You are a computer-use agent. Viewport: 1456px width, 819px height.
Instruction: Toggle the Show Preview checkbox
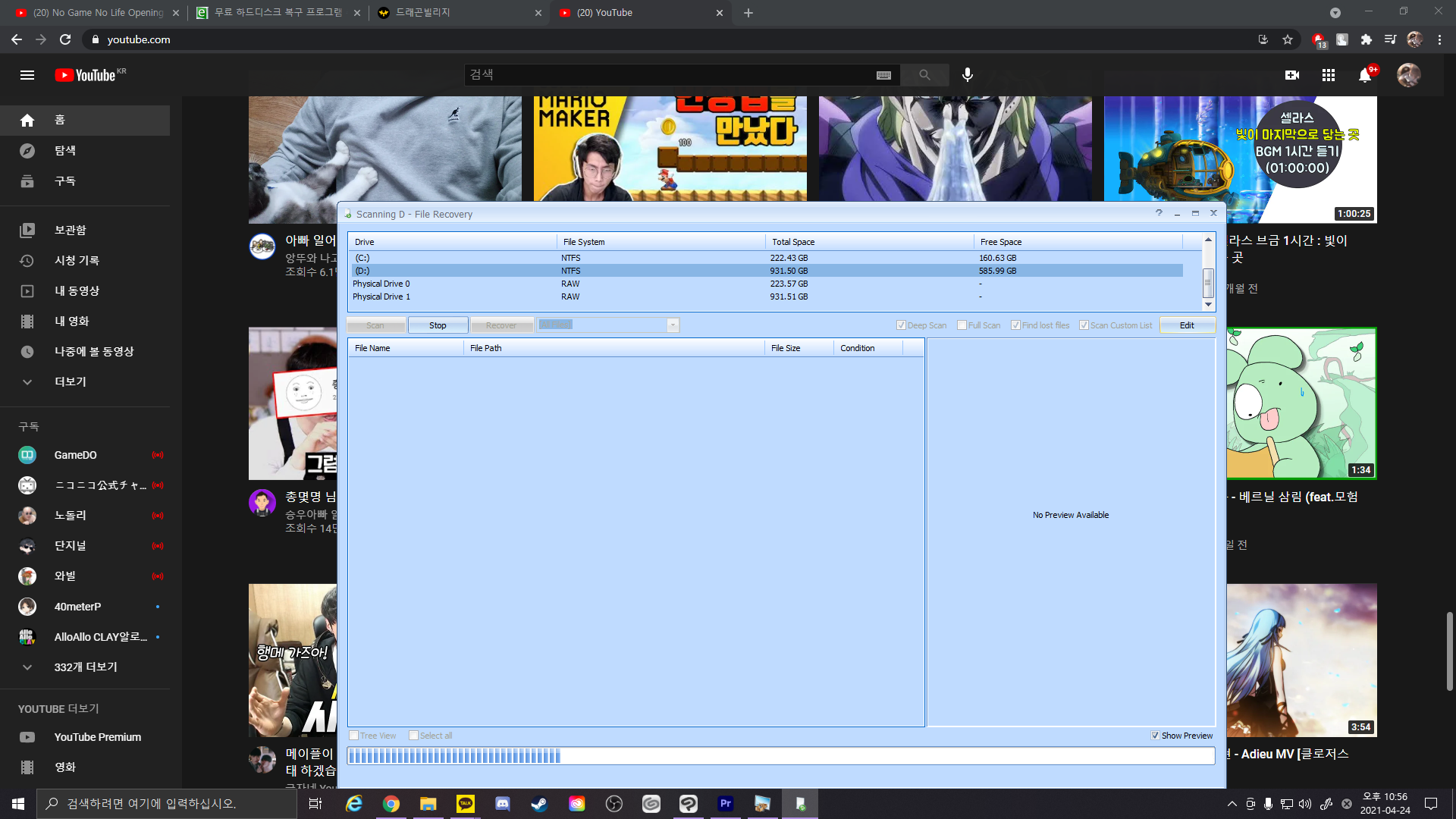[1155, 736]
